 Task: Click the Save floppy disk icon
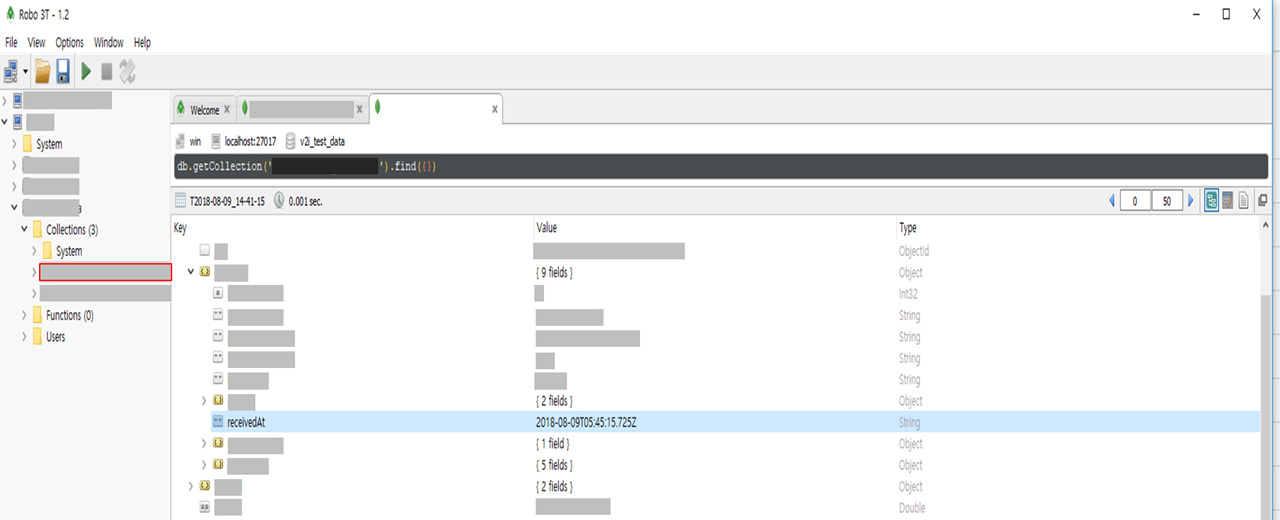[x=63, y=71]
